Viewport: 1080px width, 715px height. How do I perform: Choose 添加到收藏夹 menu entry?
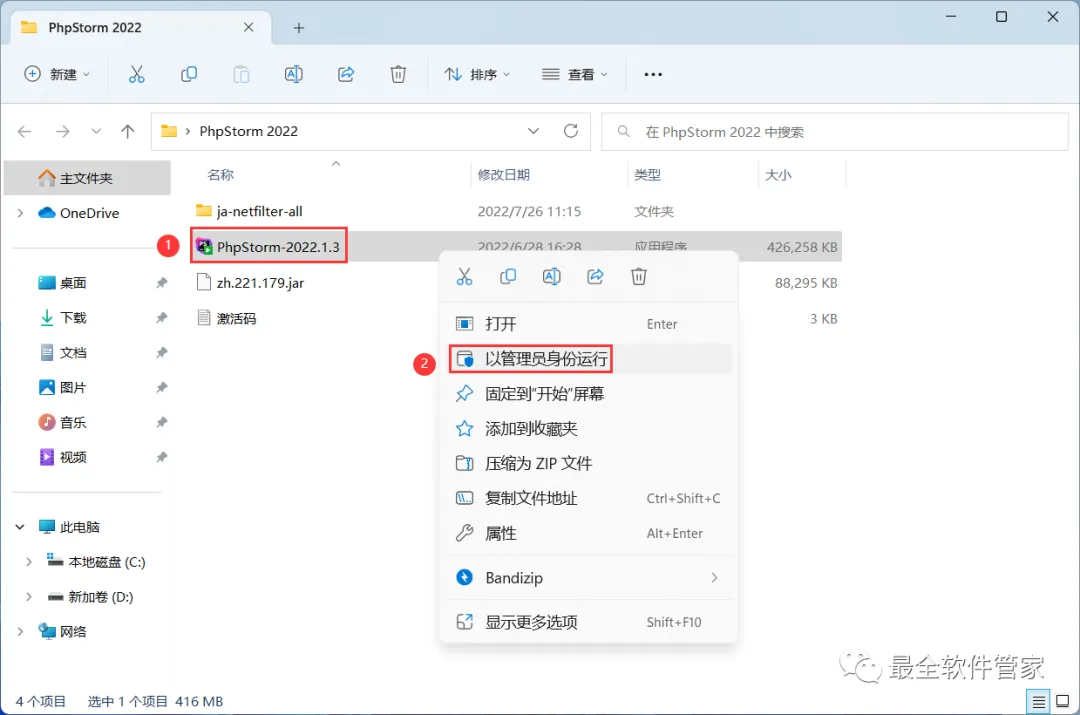(x=589, y=428)
